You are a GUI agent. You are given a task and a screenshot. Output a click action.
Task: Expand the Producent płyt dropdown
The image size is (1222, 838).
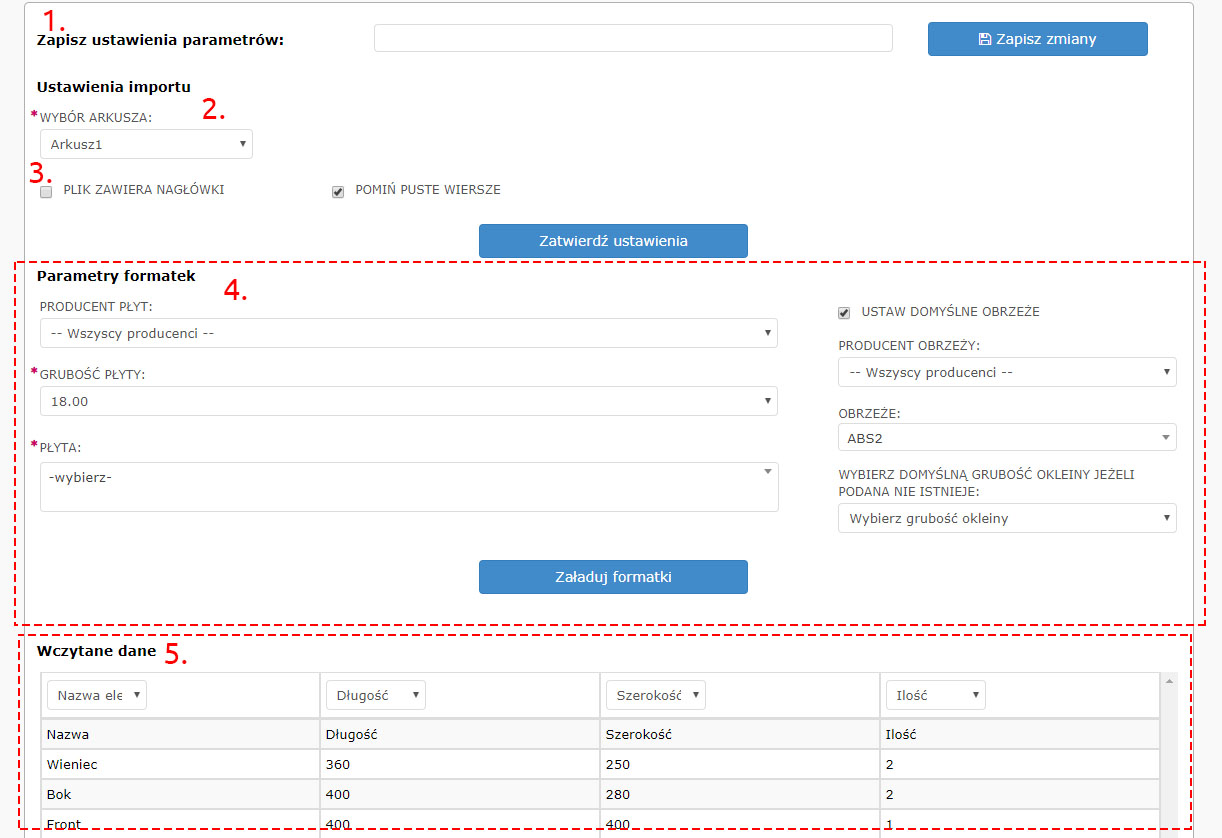(408, 333)
